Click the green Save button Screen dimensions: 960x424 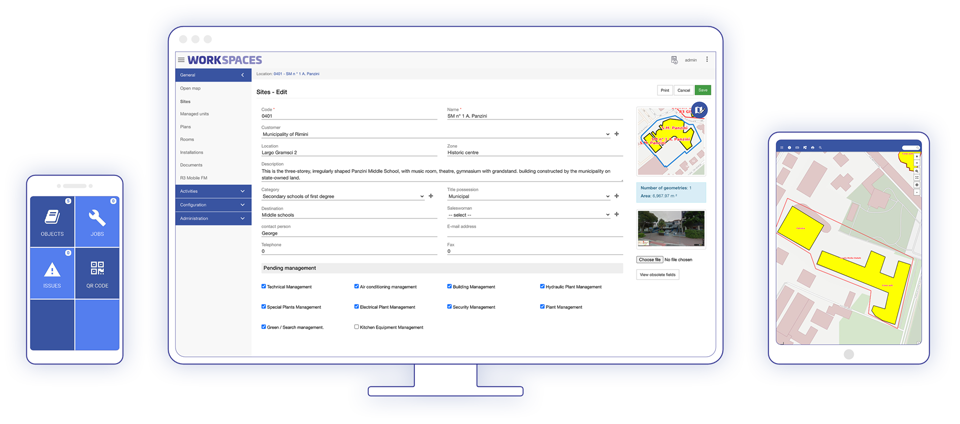(703, 90)
